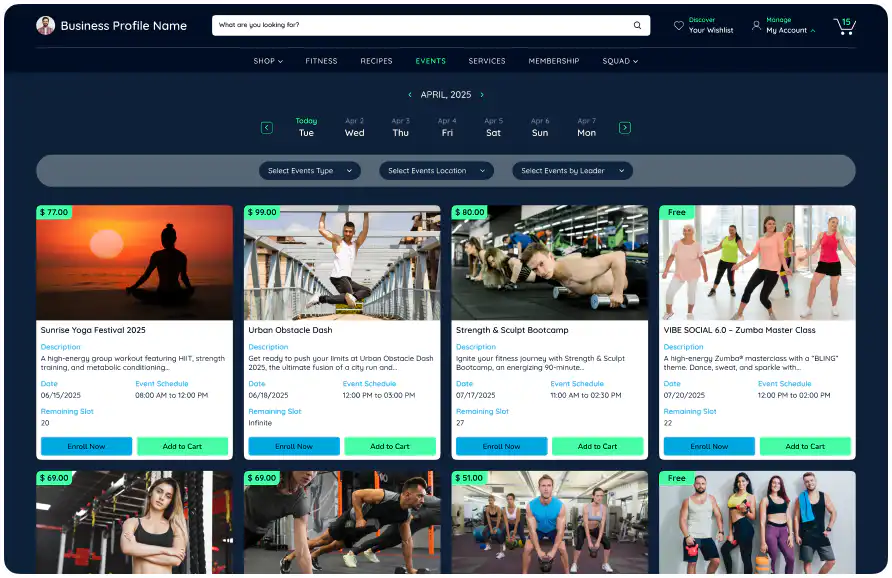Click inside the search input field
Viewport: 892px width, 578px height.
click(420, 25)
